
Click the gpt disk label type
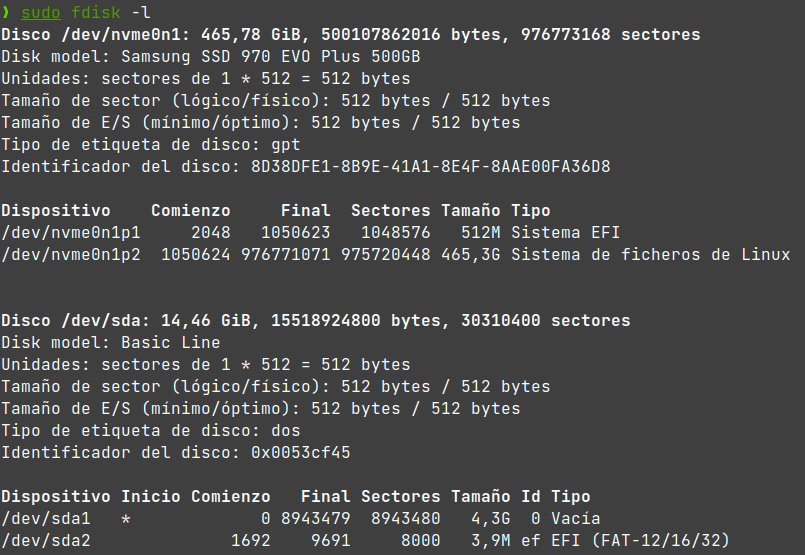coord(285,145)
